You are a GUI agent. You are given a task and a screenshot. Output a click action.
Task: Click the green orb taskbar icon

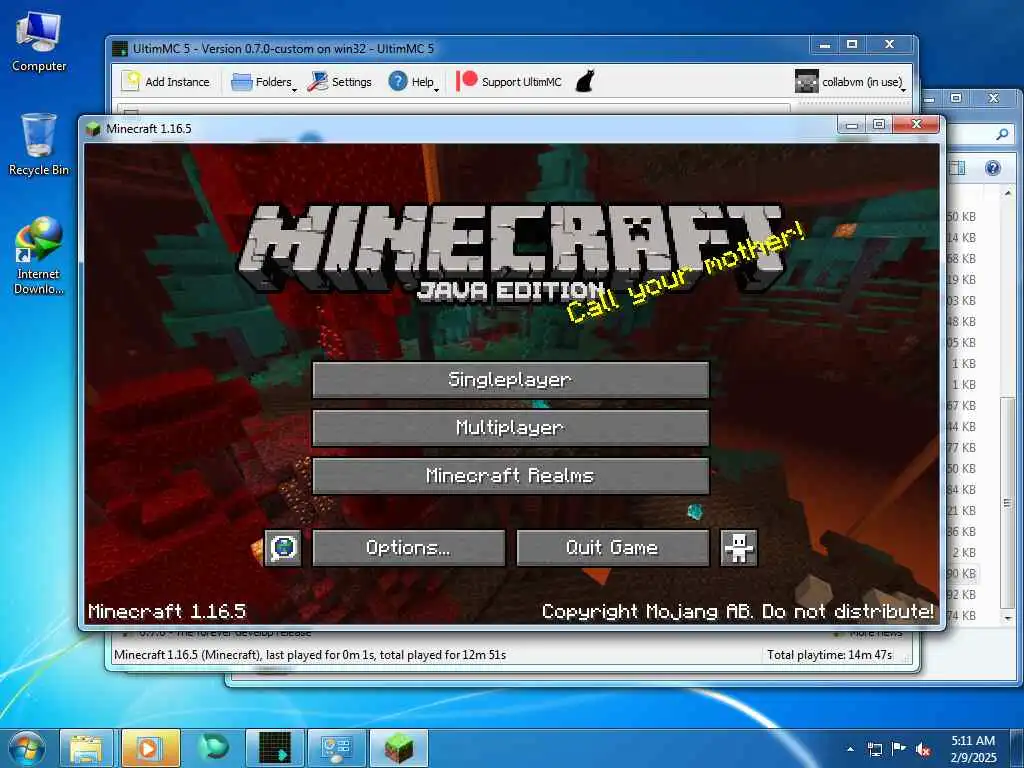coord(213,748)
